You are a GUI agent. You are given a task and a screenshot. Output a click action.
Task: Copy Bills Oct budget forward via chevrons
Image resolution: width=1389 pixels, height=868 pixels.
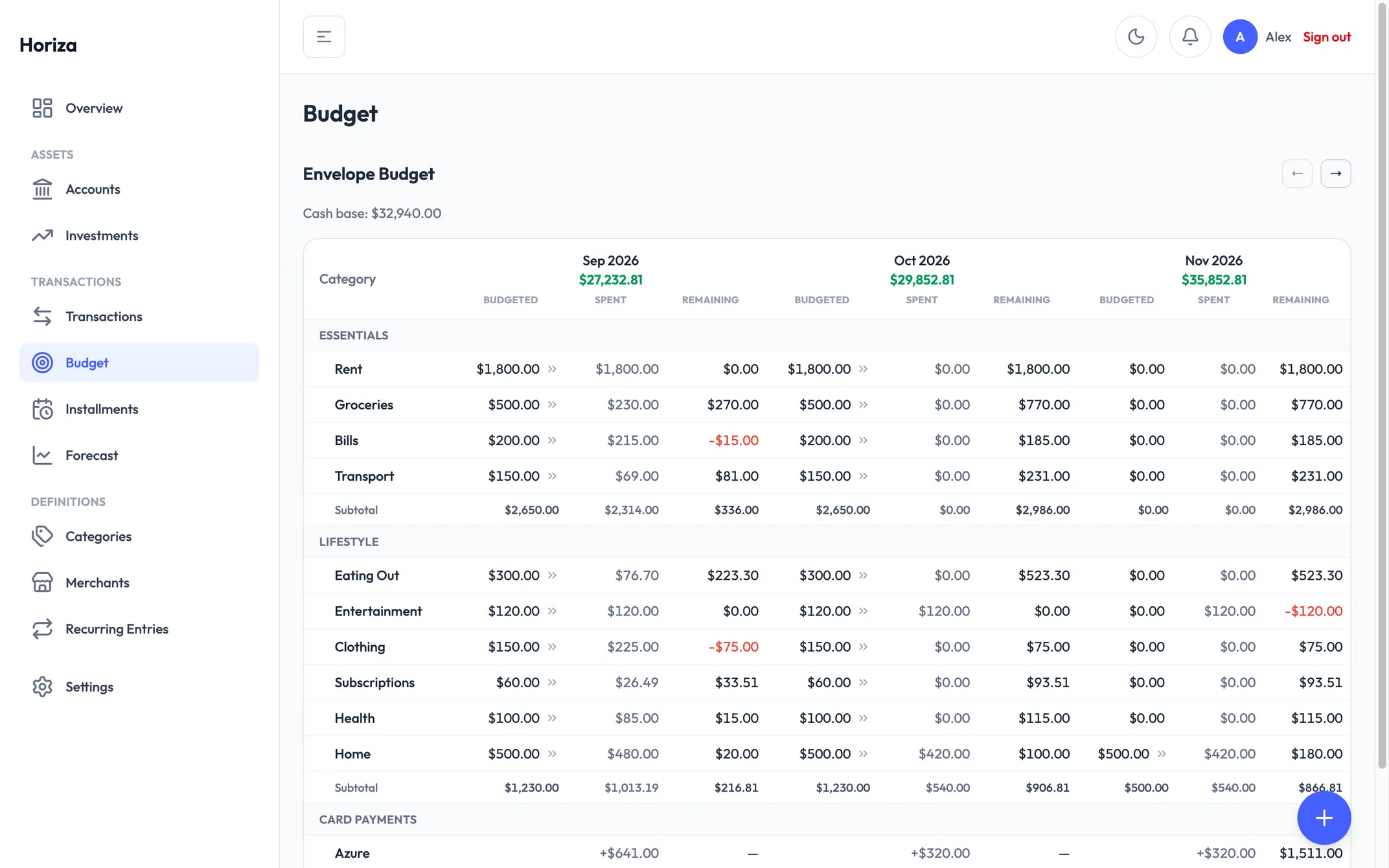click(x=863, y=440)
